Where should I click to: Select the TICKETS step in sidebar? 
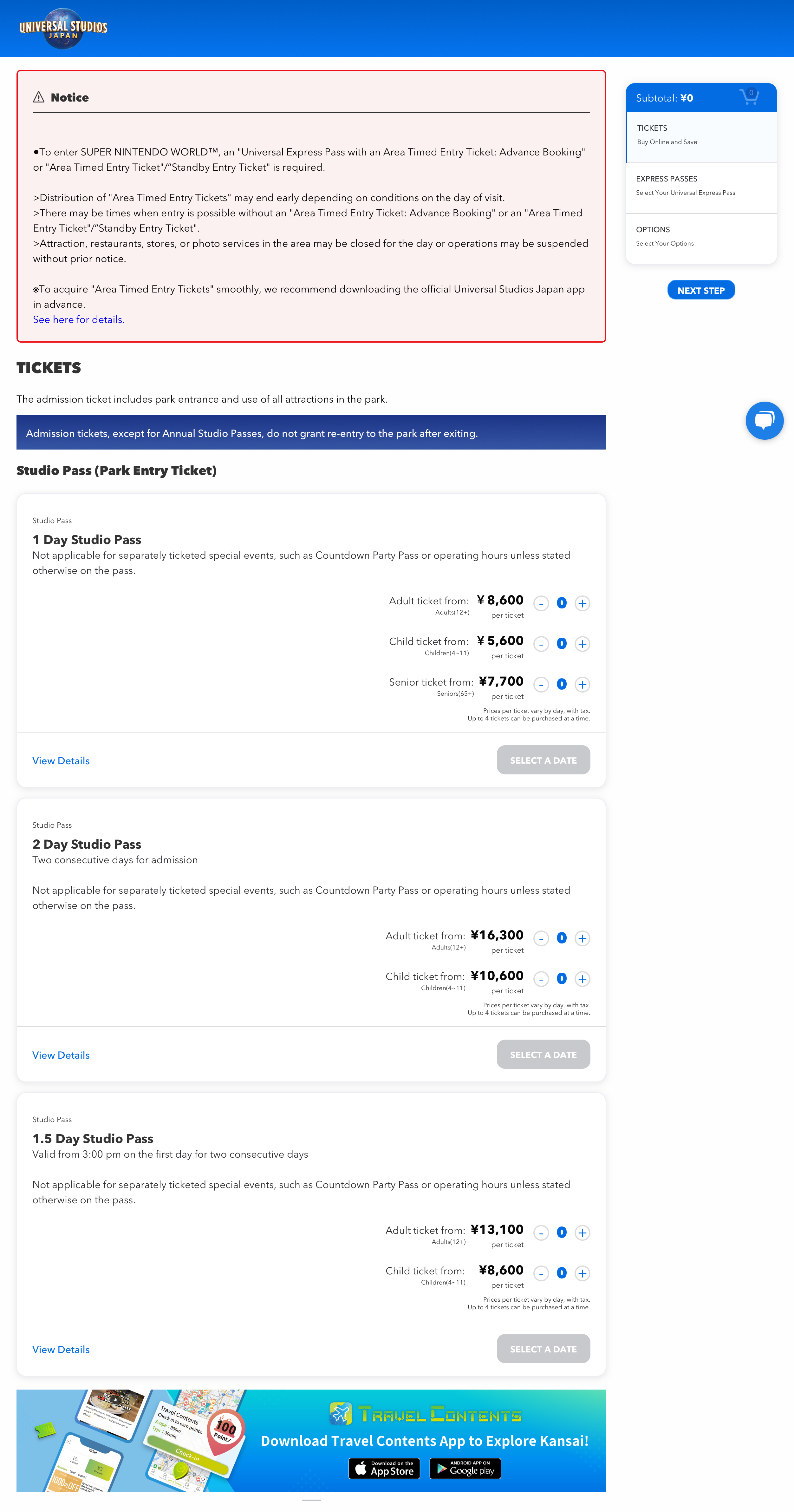click(701, 137)
